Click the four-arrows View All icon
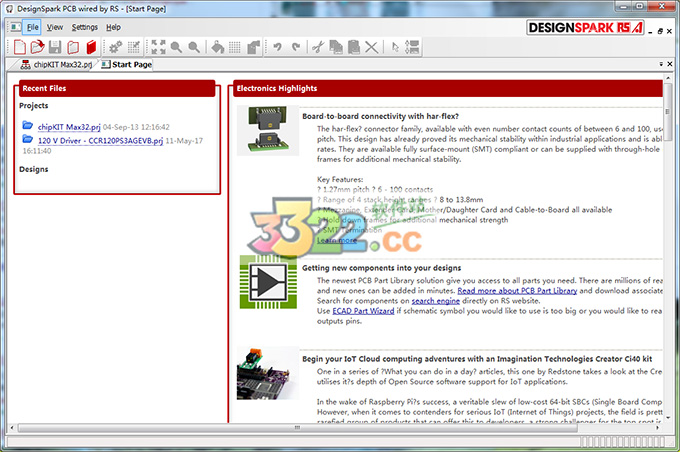This screenshot has width=680, height=452. (x=158, y=47)
